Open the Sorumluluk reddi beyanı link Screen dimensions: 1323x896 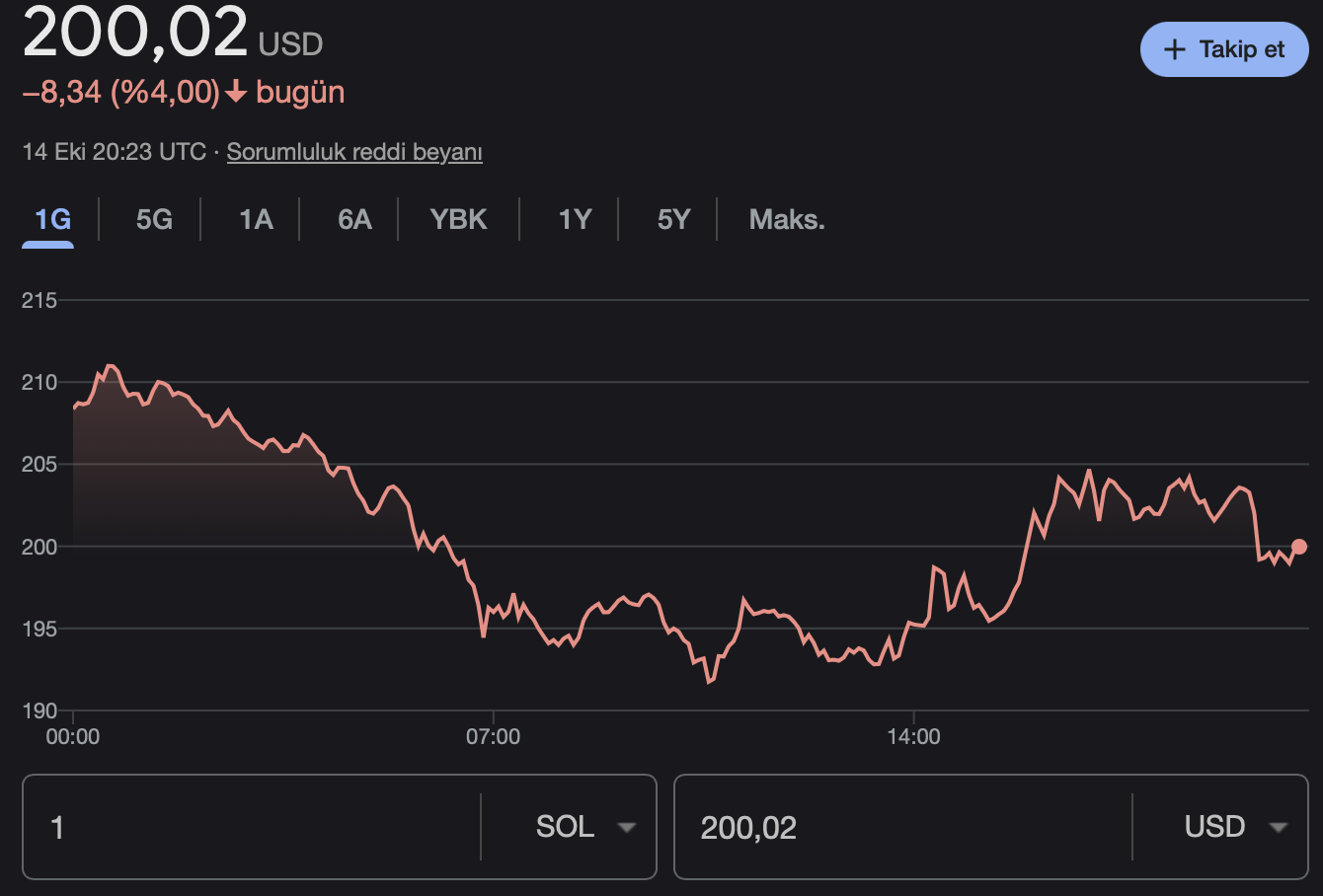pos(354,152)
